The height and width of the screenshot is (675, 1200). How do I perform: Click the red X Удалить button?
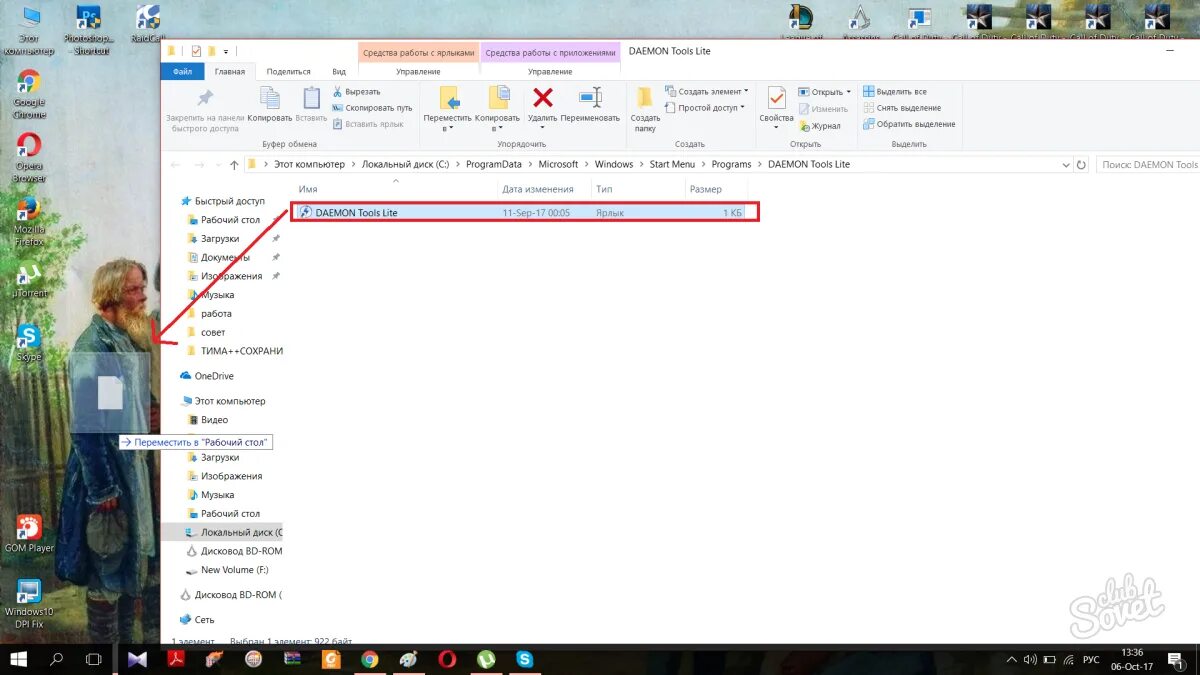point(543,97)
